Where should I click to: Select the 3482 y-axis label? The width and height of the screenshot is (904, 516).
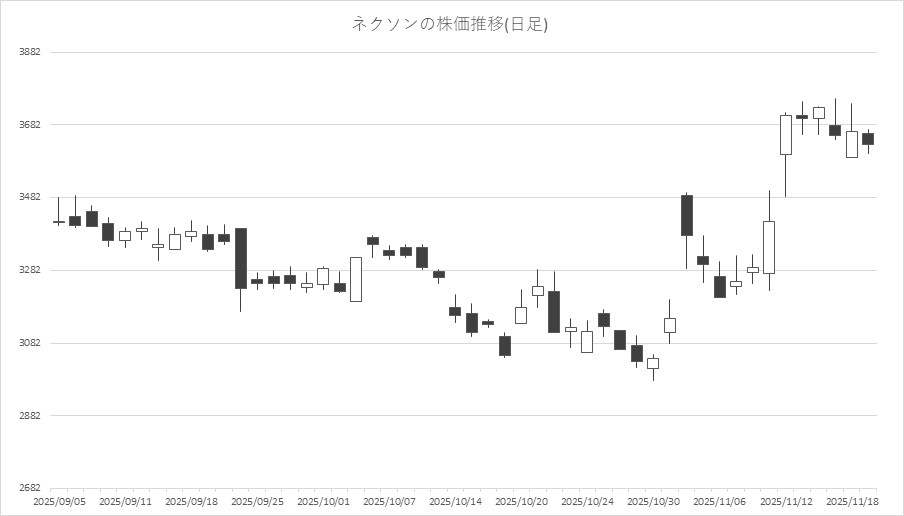coord(29,198)
